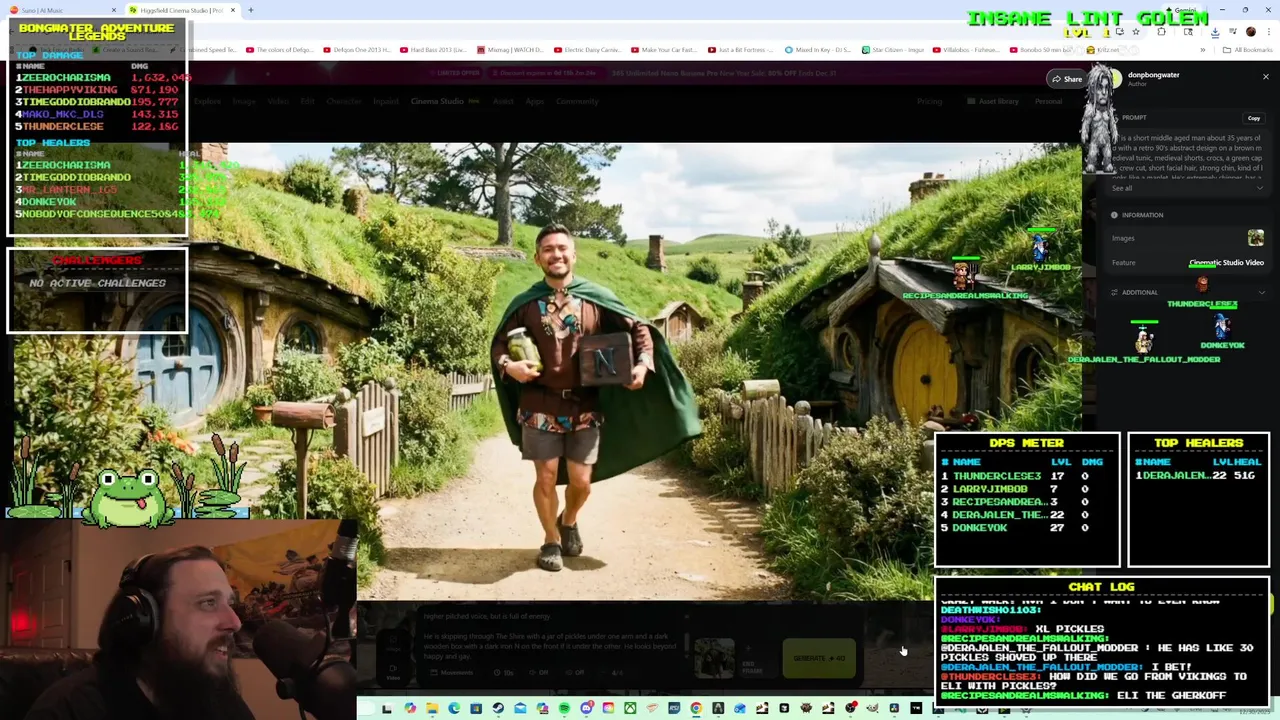Expand the prompt section chevron arrow
Screen dimensions: 1280x720
[x=1260, y=188]
